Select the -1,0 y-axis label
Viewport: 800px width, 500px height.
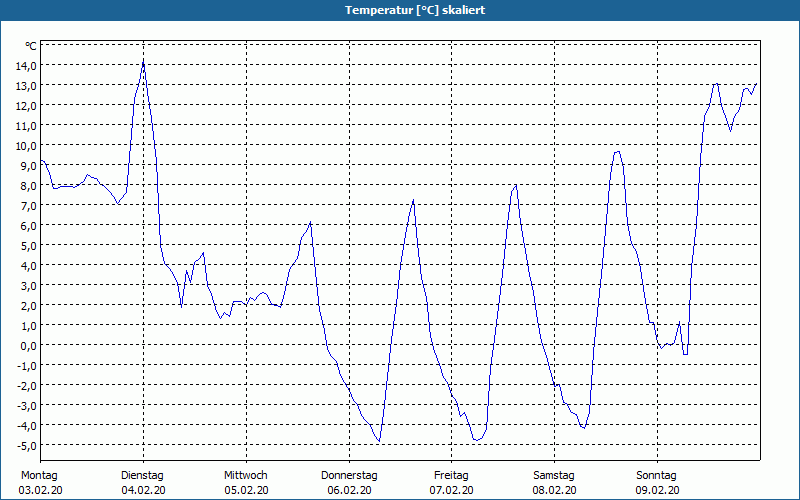27,365
